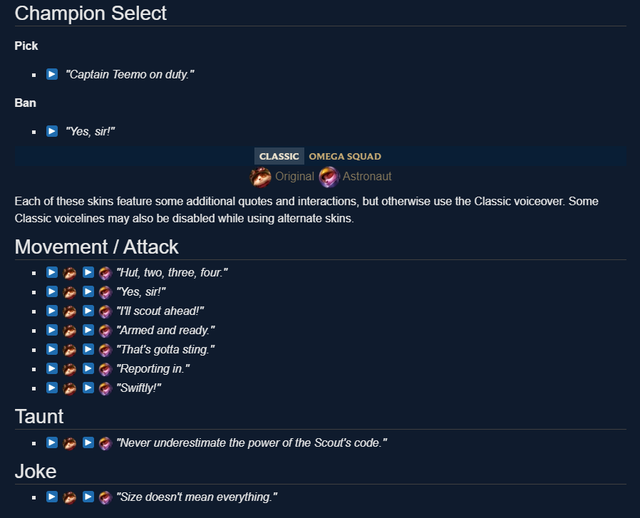The image size is (640, 518).
Task: Click the Teemo icon beside the Original link
Action: [x=260, y=177]
